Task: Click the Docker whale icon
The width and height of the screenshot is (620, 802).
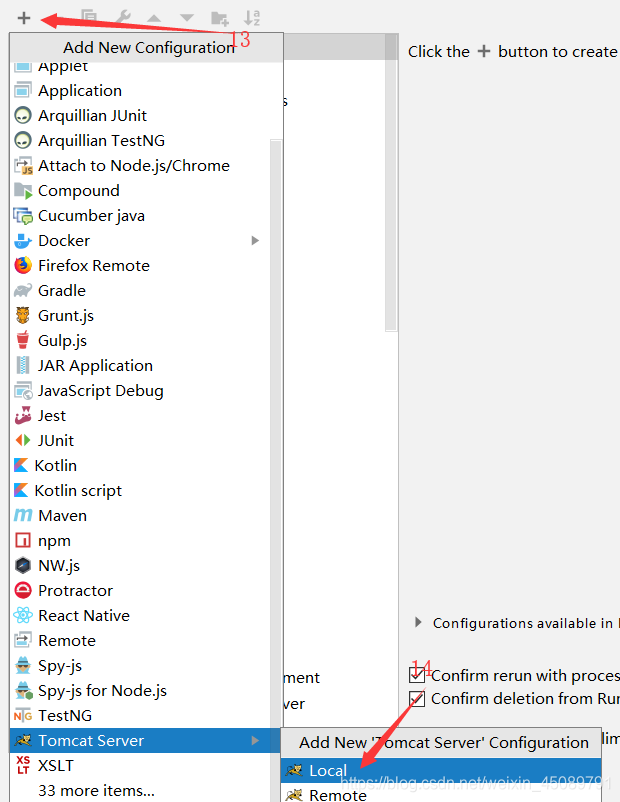Action: point(23,241)
